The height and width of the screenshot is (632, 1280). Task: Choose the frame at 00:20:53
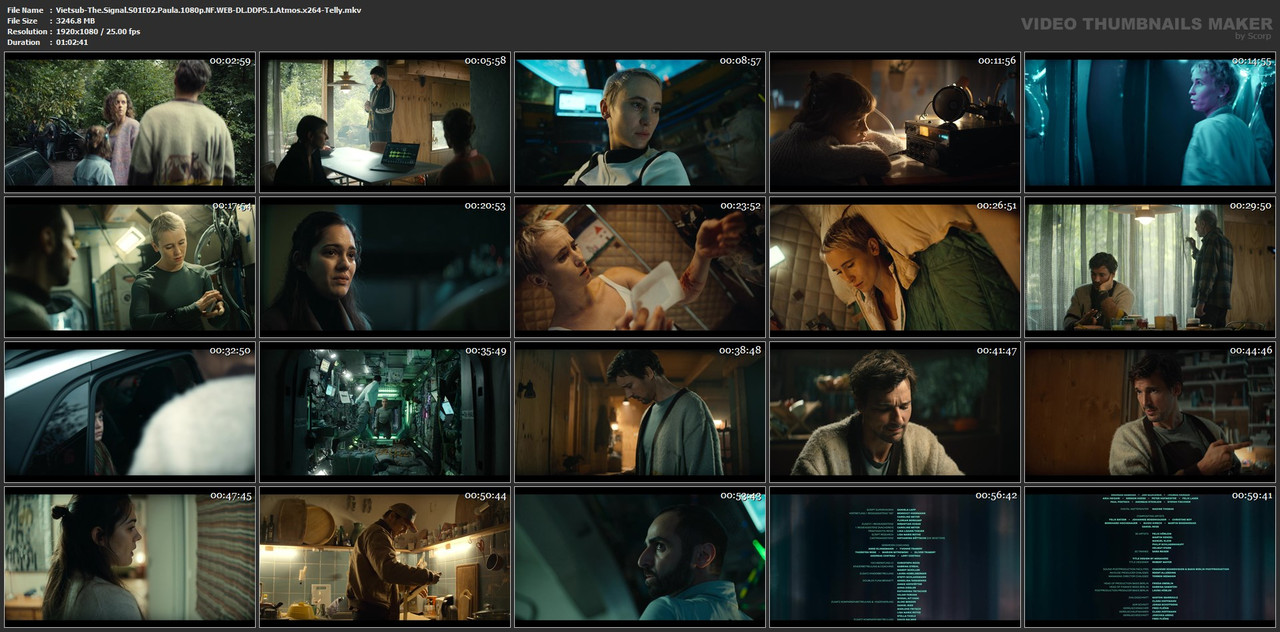[x=385, y=267]
